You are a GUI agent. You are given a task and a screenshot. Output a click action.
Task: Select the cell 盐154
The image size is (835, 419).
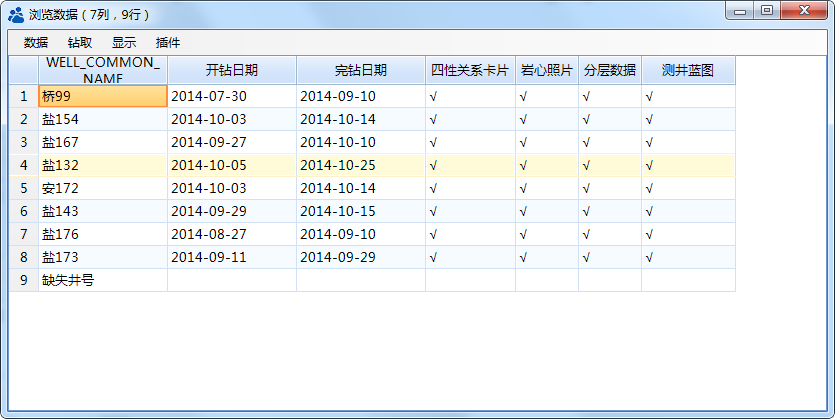pos(103,119)
